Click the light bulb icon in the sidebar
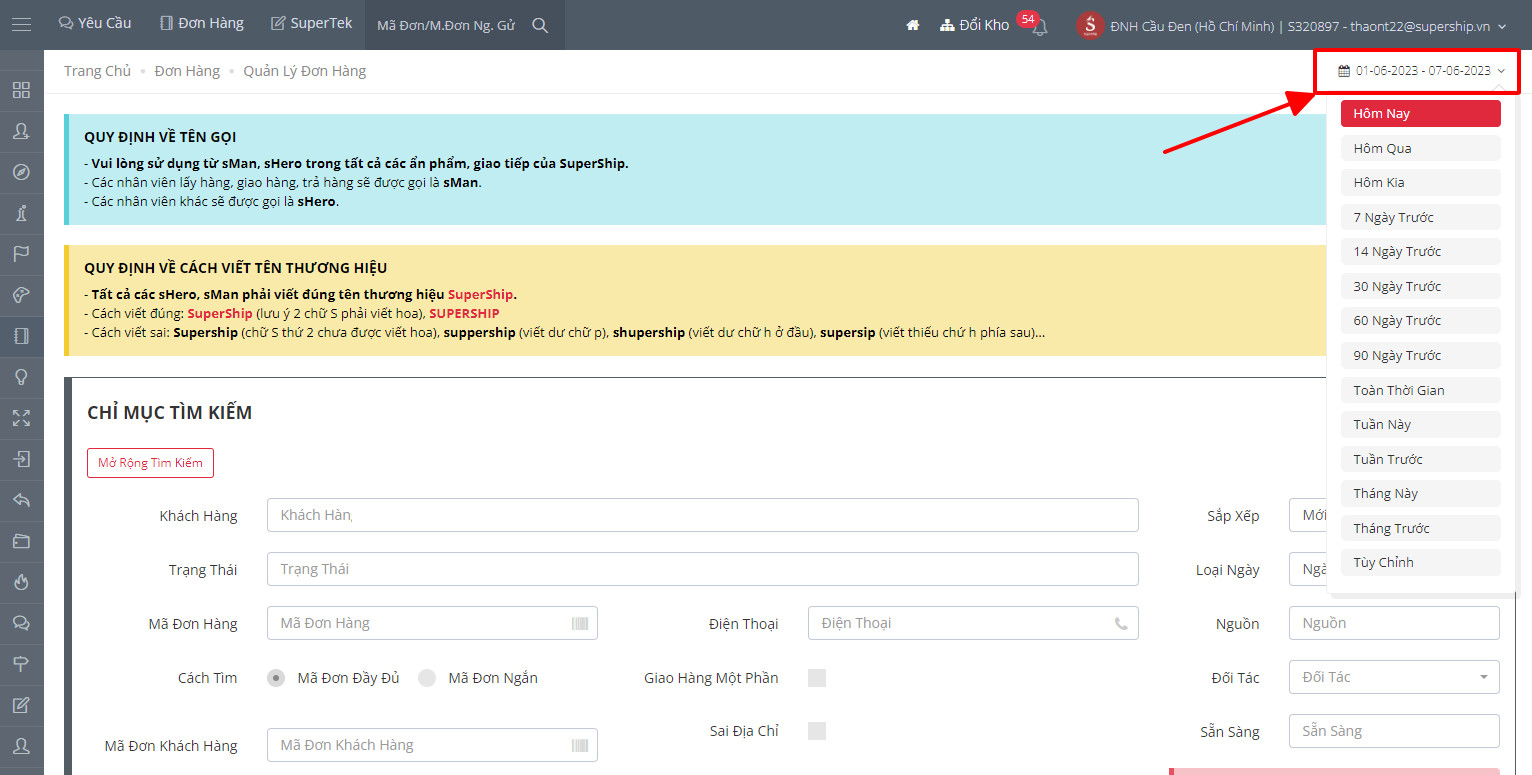Screen dimensions: 1532x775 point(21,377)
